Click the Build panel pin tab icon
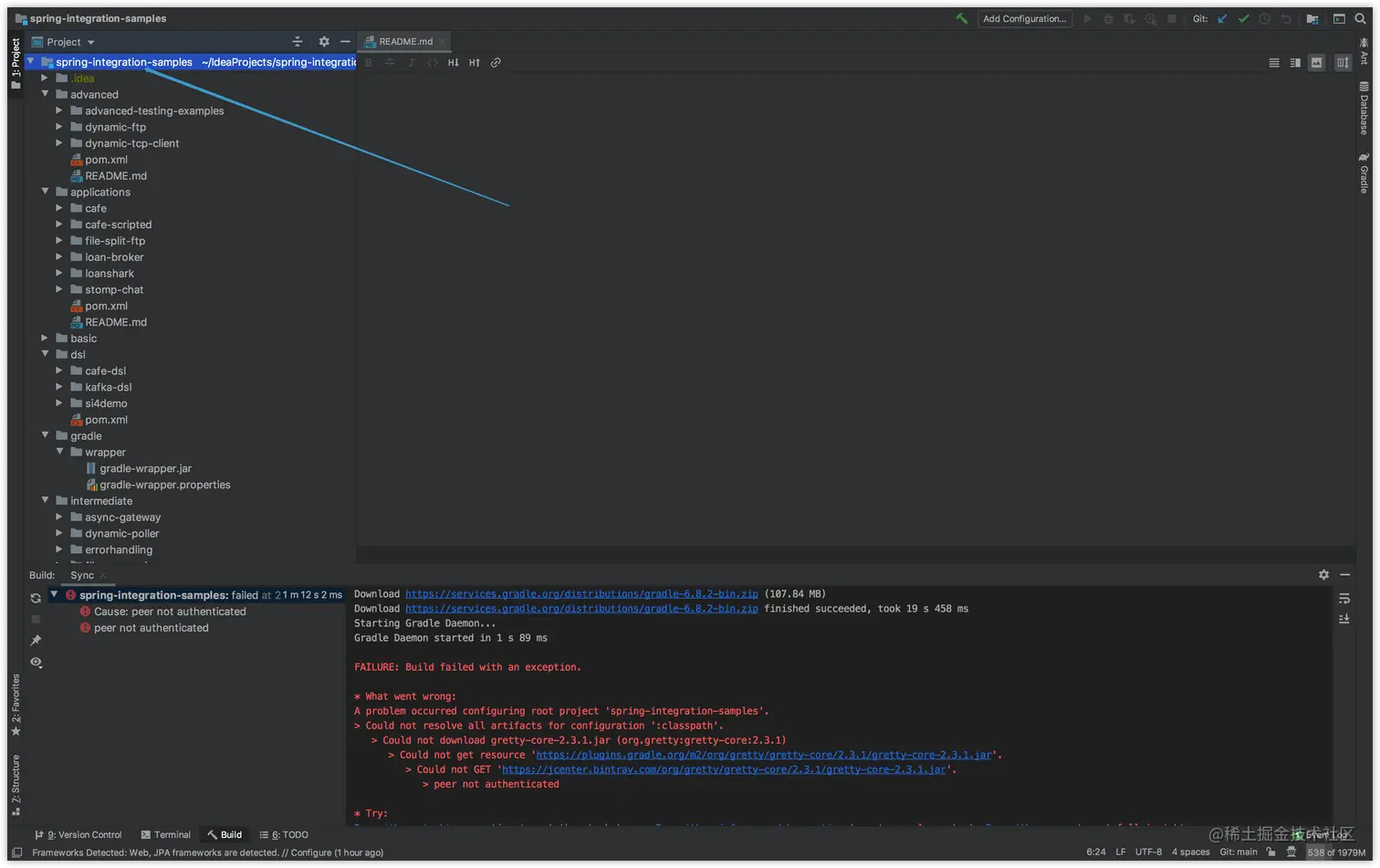 coord(36,641)
